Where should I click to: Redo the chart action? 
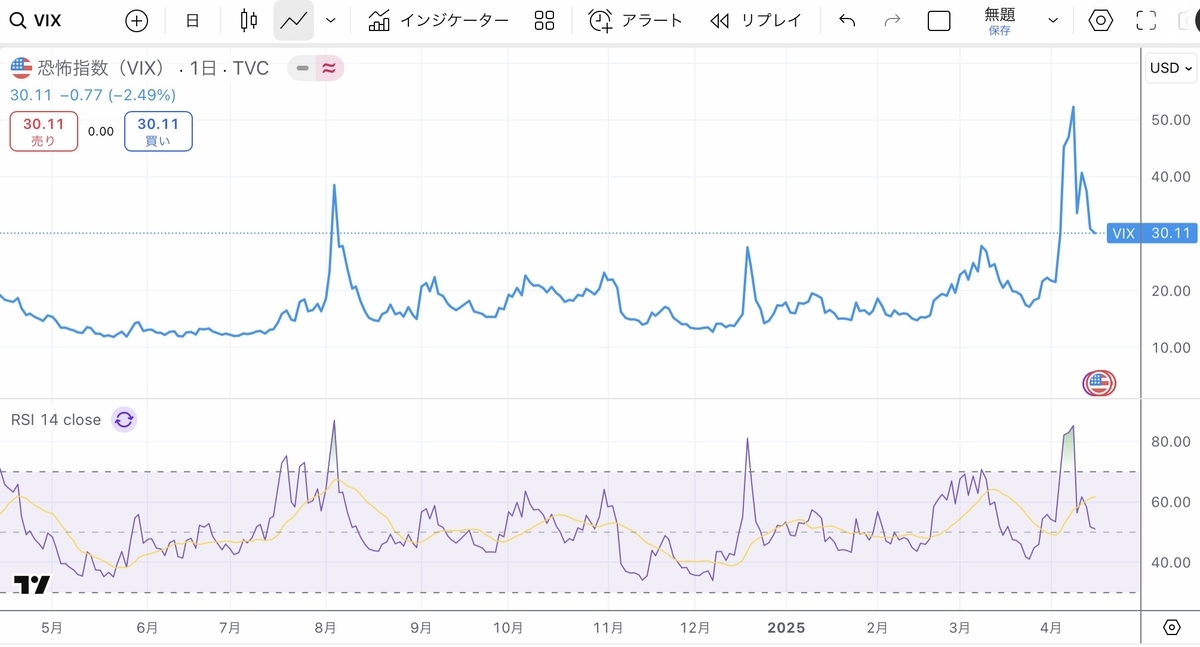893,20
